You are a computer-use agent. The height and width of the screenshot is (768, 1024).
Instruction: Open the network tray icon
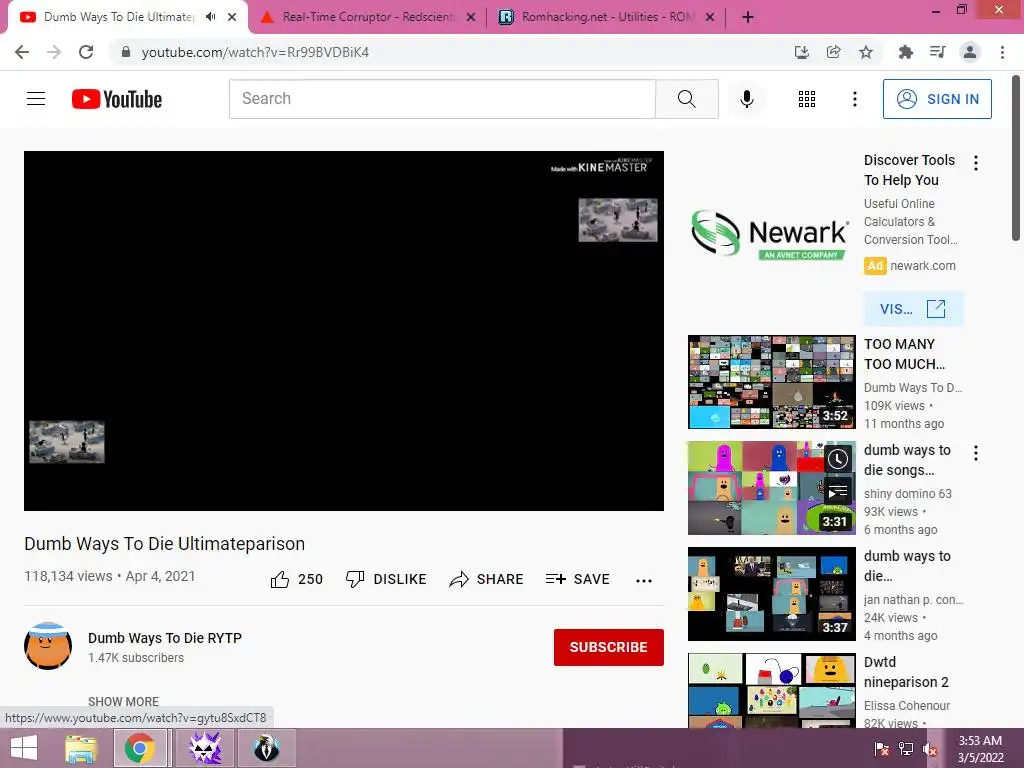[x=906, y=749]
